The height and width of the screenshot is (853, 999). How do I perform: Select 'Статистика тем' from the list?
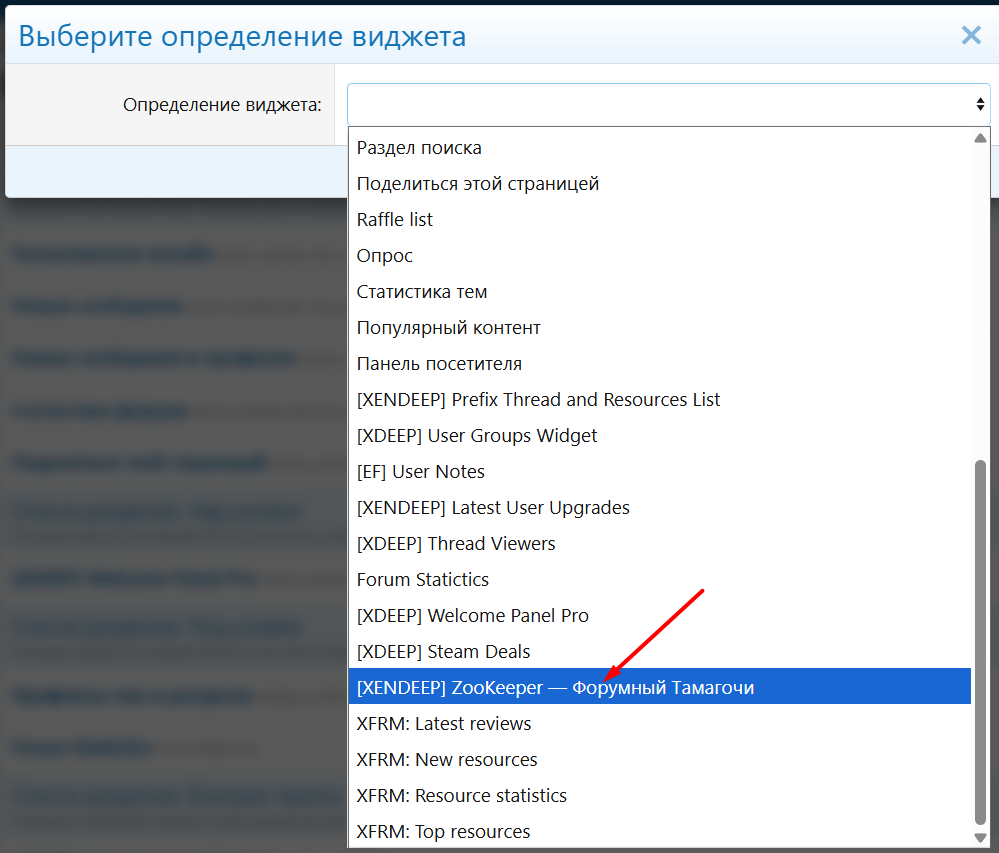click(422, 292)
